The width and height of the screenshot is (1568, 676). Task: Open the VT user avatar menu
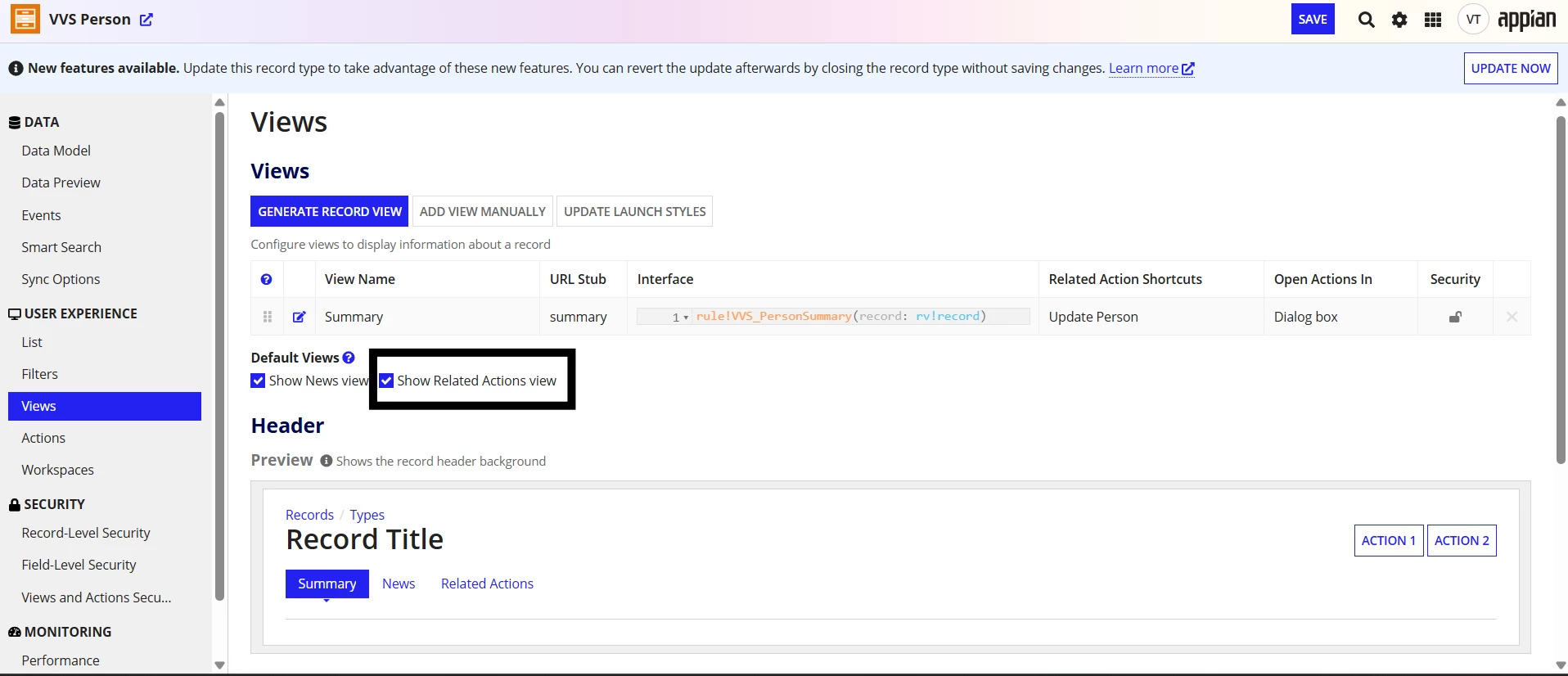[1473, 20]
